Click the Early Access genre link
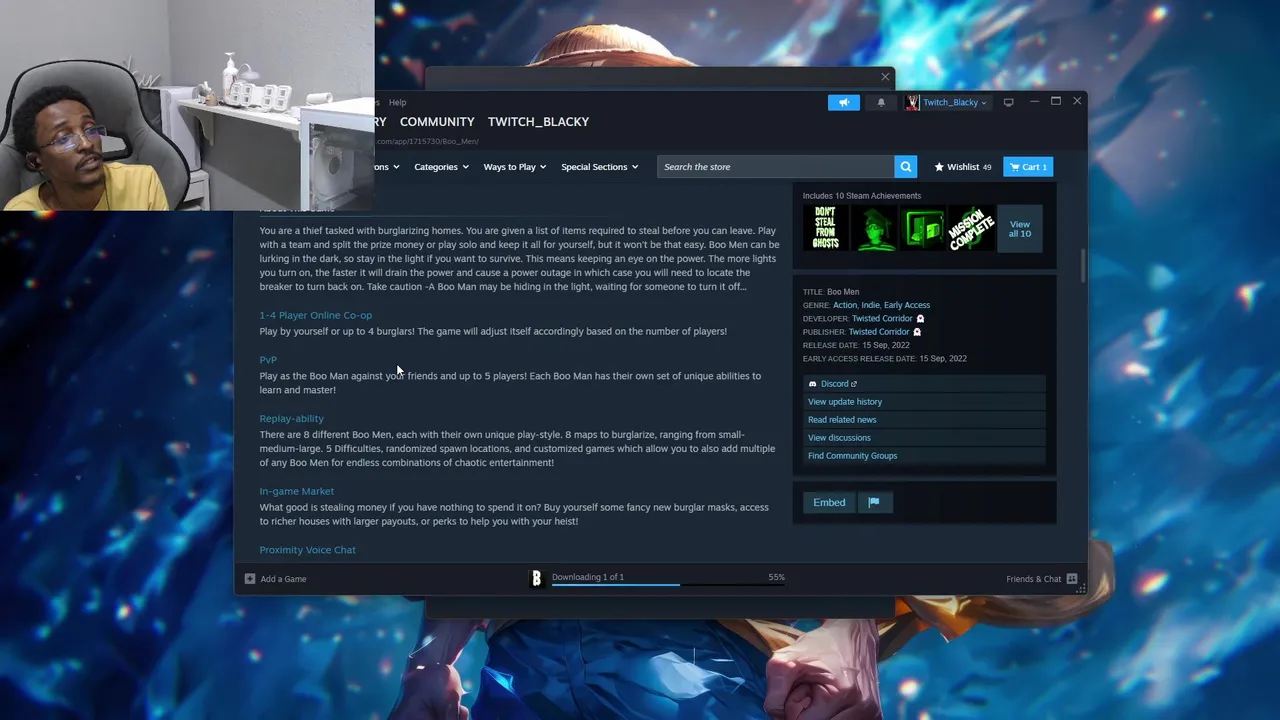This screenshot has height=720, width=1280. pyautogui.click(x=907, y=305)
